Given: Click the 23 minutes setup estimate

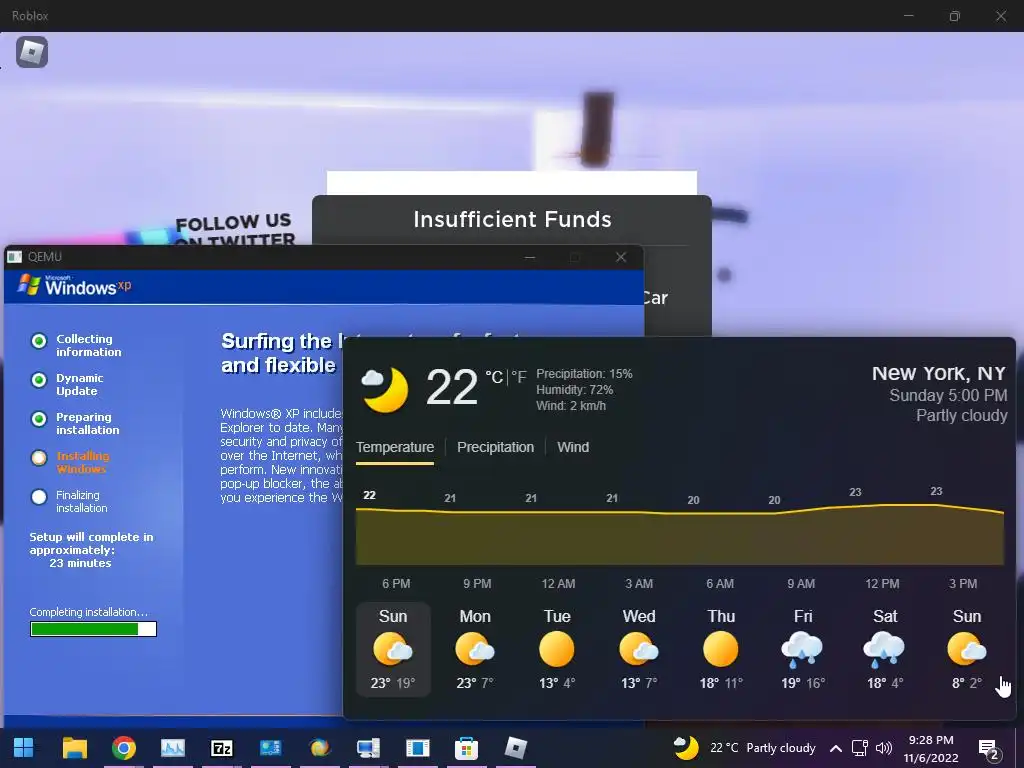Looking at the screenshot, I should [80, 563].
